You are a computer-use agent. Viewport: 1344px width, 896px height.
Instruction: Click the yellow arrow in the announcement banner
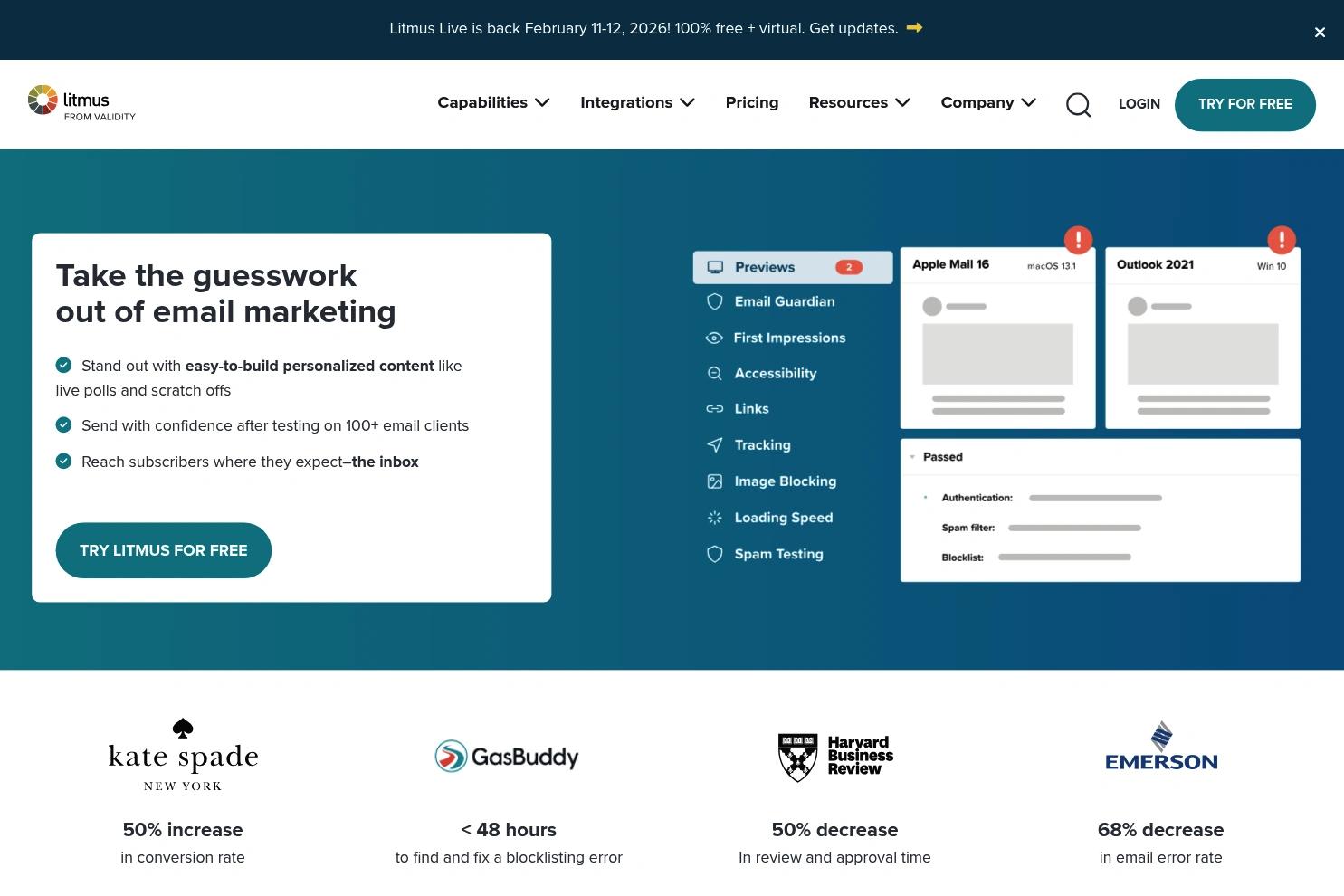914,28
